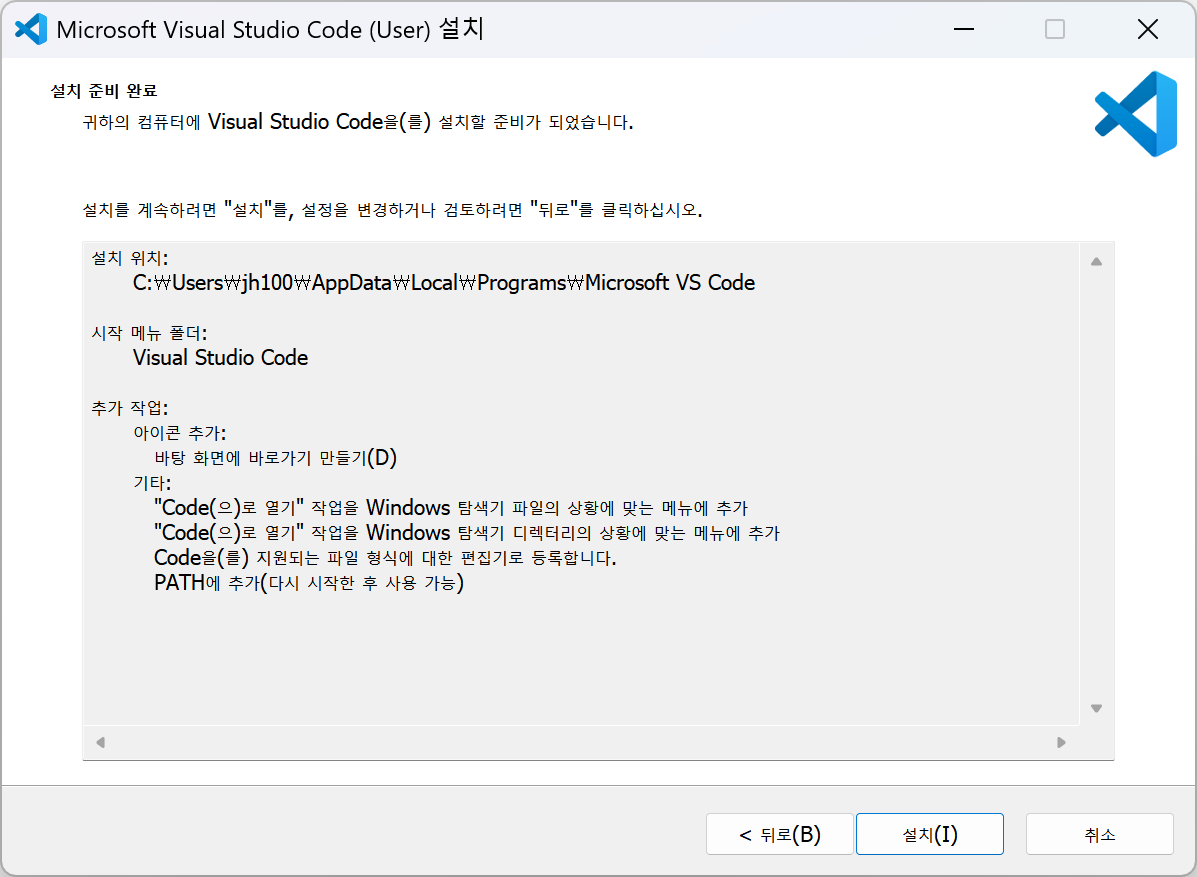The height and width of the screenshot is (877, 1197).
Task: Click the '기타:' line
Action: [152, 482]
